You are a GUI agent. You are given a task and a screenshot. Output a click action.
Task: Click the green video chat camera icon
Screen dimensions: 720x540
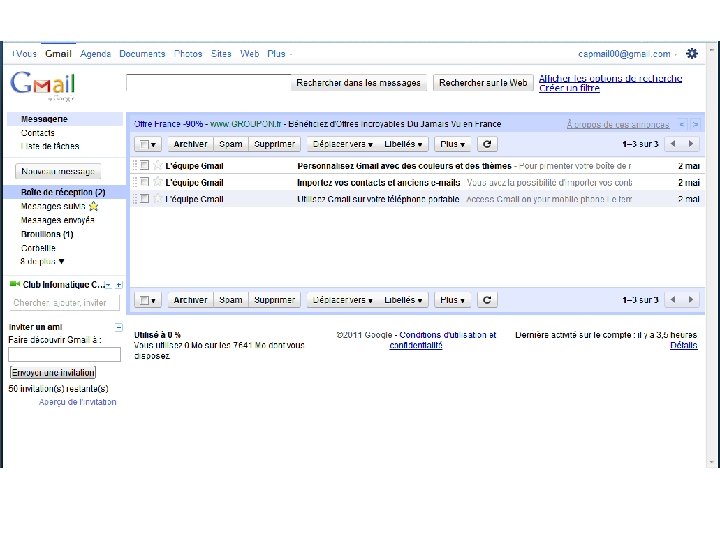pos(15,284)
